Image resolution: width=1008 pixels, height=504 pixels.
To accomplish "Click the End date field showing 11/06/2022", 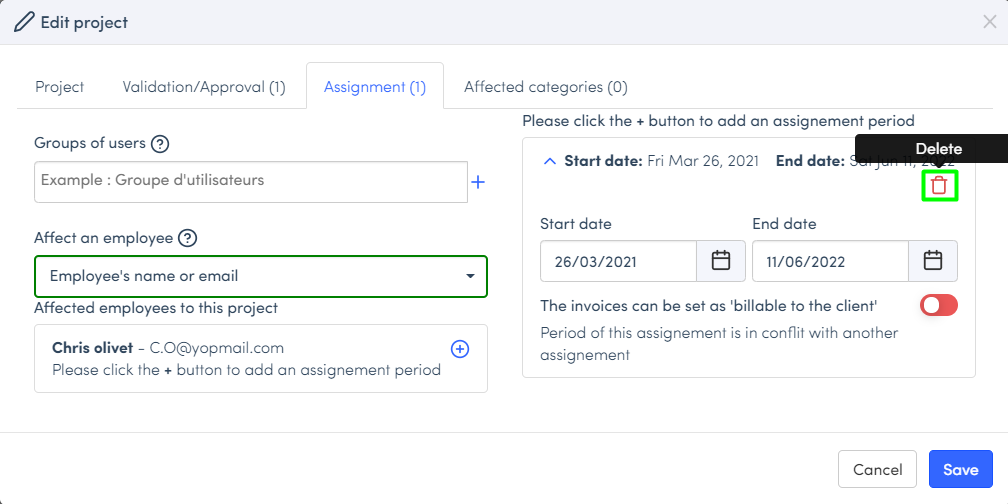I will point(830,261).
